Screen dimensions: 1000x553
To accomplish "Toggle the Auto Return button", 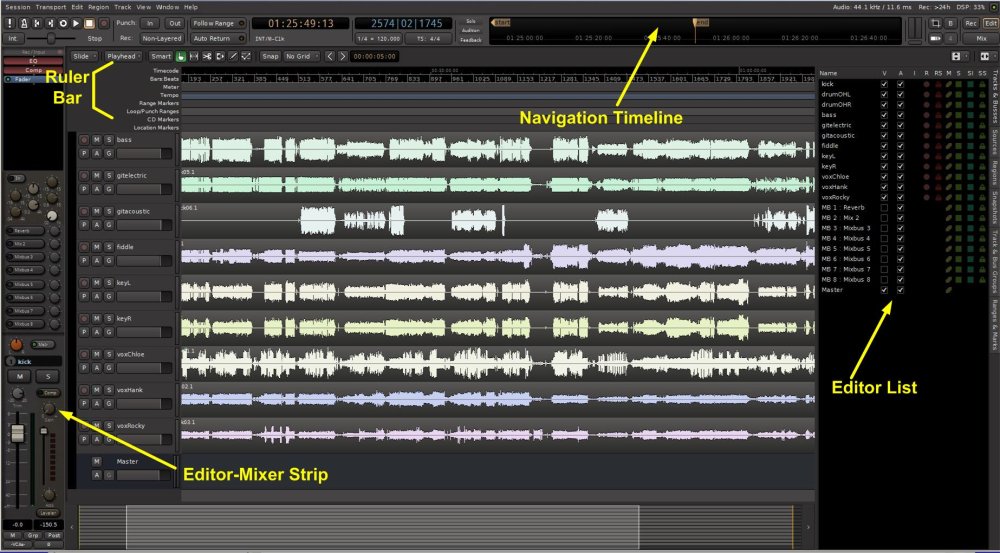I will coord(218,38).
